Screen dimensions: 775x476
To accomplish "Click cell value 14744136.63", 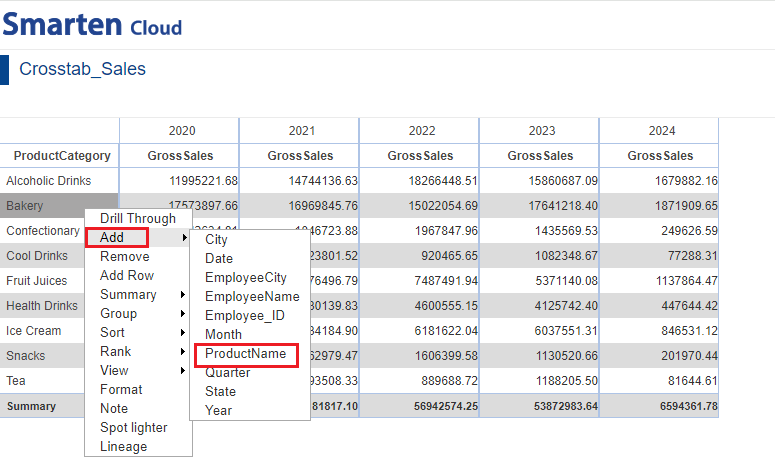I will coord(323,181).
